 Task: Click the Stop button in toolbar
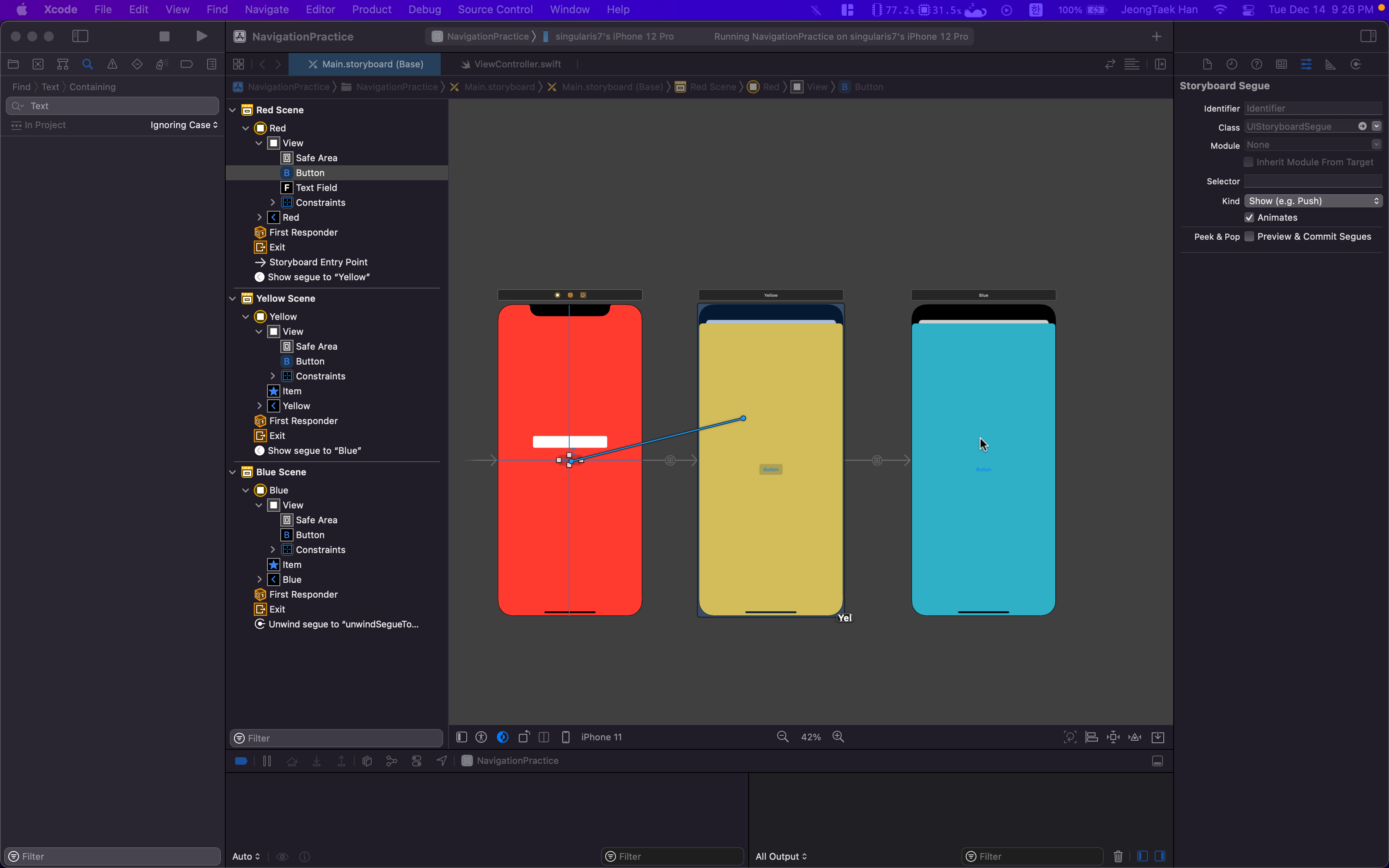(x=164, y=36)
